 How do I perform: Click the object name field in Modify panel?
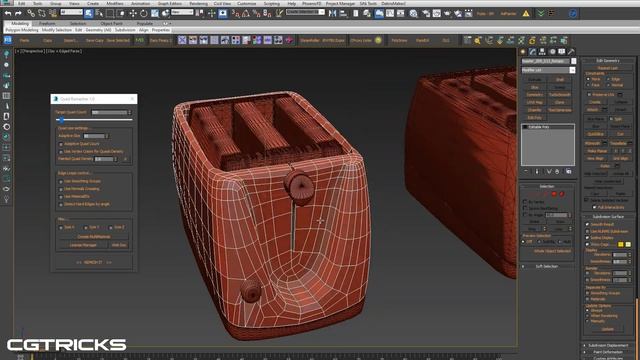point(545,61)
